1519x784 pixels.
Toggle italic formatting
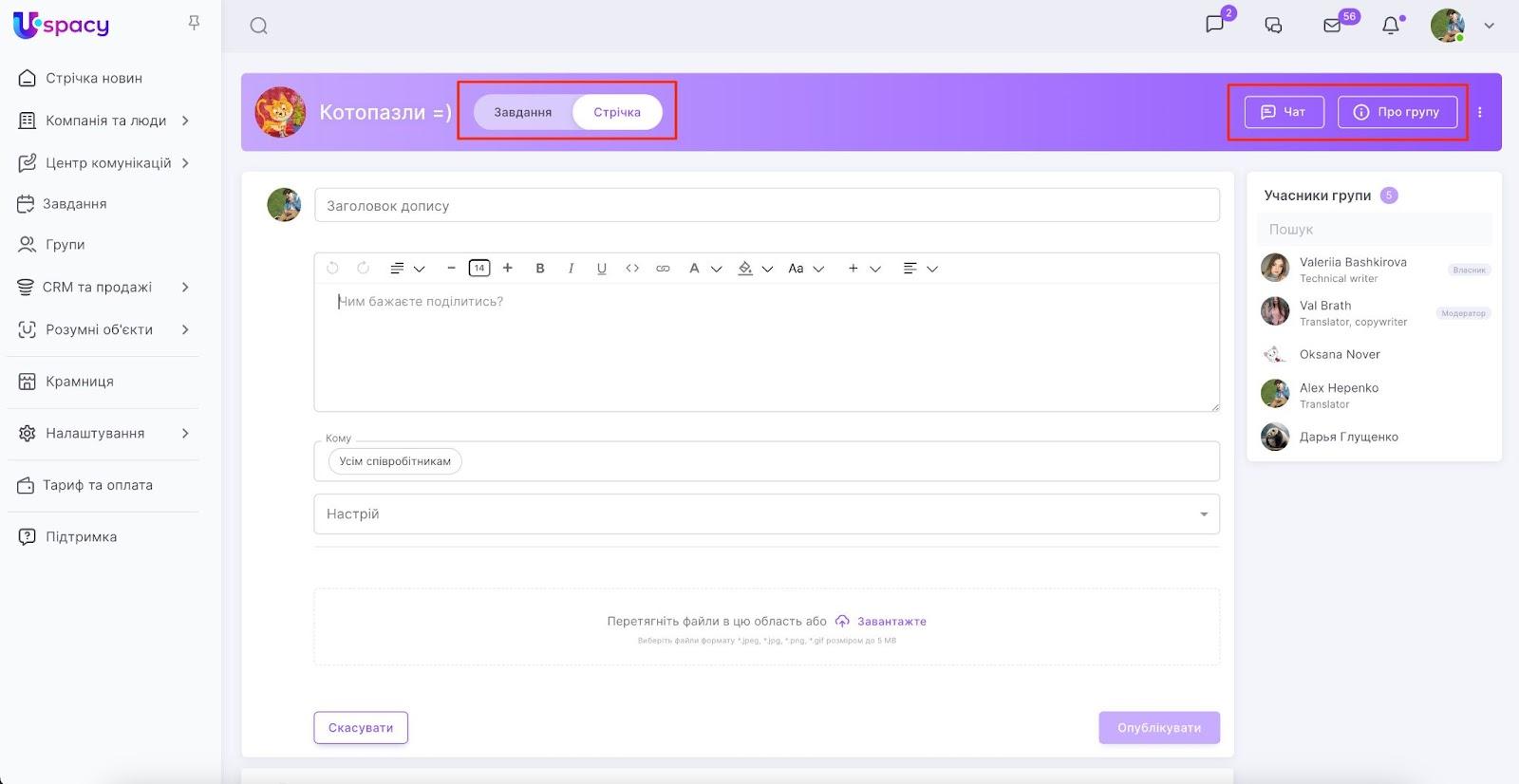571,269
